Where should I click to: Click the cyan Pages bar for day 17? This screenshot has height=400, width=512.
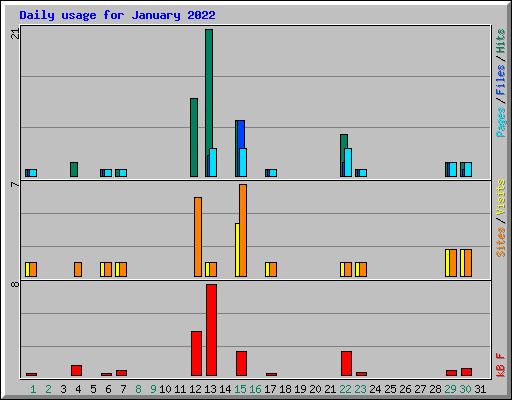click(273, 173)
